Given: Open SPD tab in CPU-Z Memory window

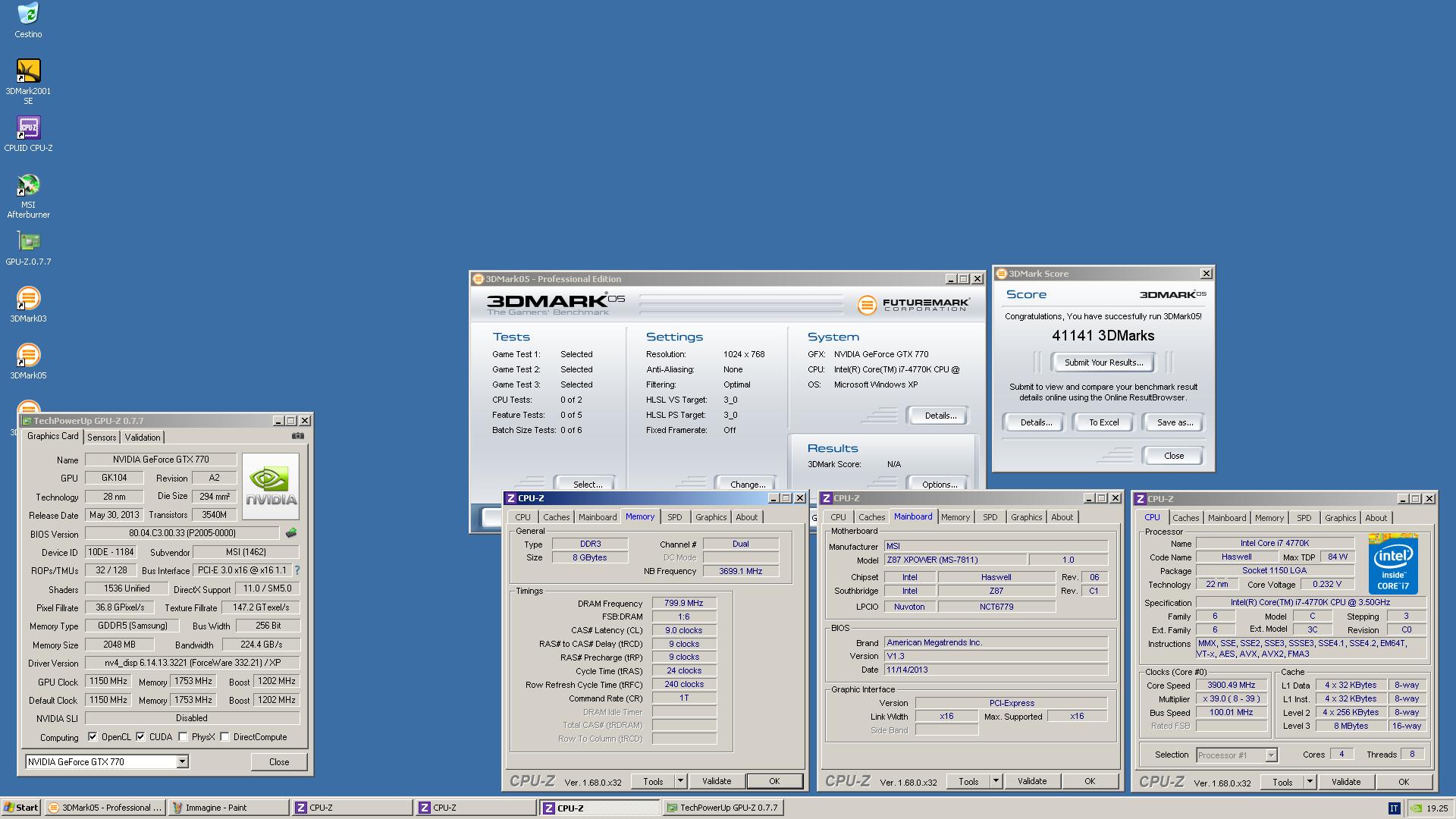Looking at the screenshot, I should click(x=675, y=517).
